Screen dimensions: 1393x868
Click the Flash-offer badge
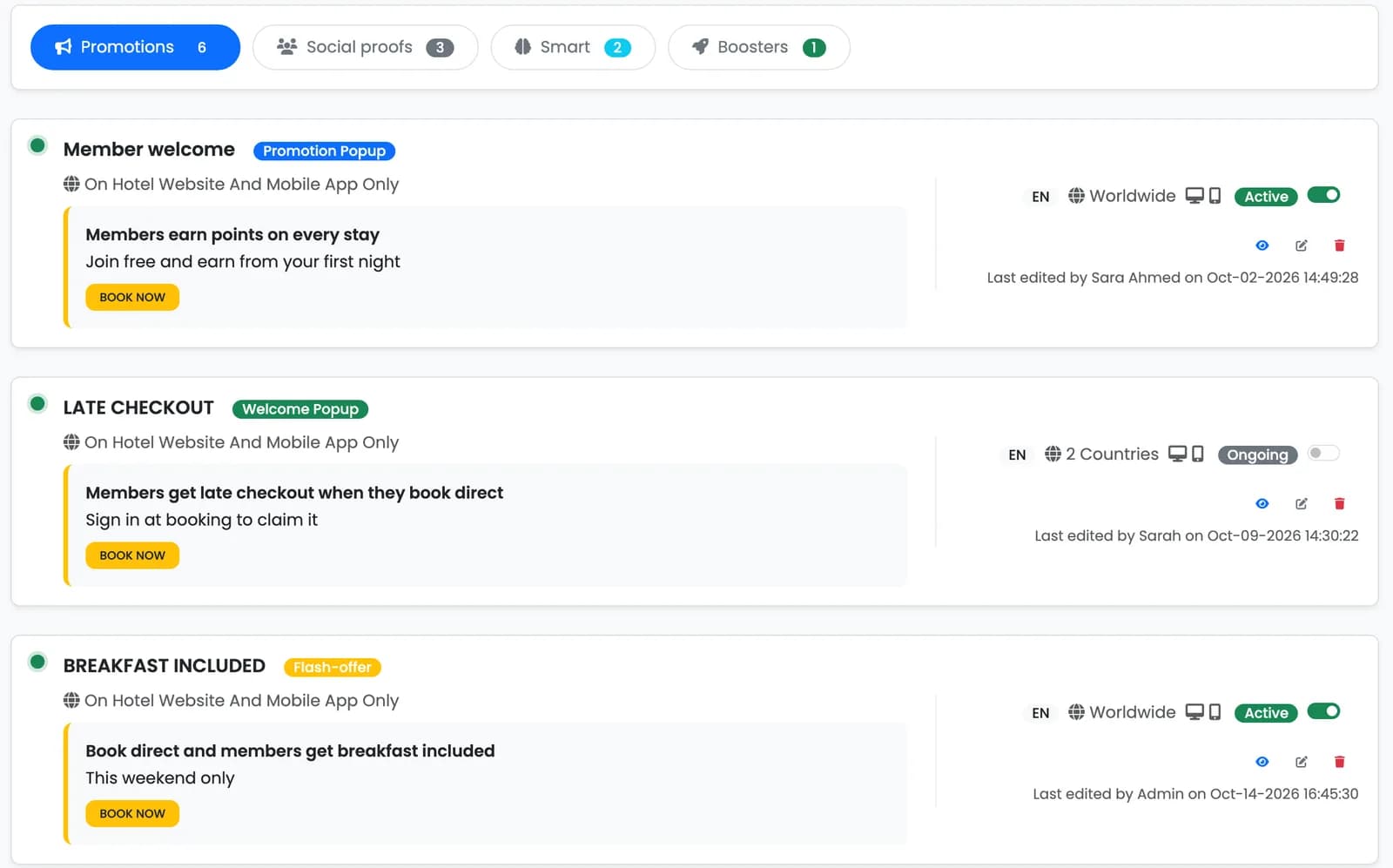pyautogui.click(x=333, y=667)
